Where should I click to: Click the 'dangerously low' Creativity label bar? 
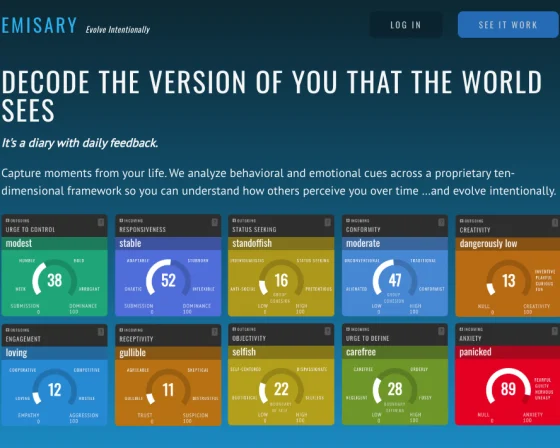[x=508, y=244]
